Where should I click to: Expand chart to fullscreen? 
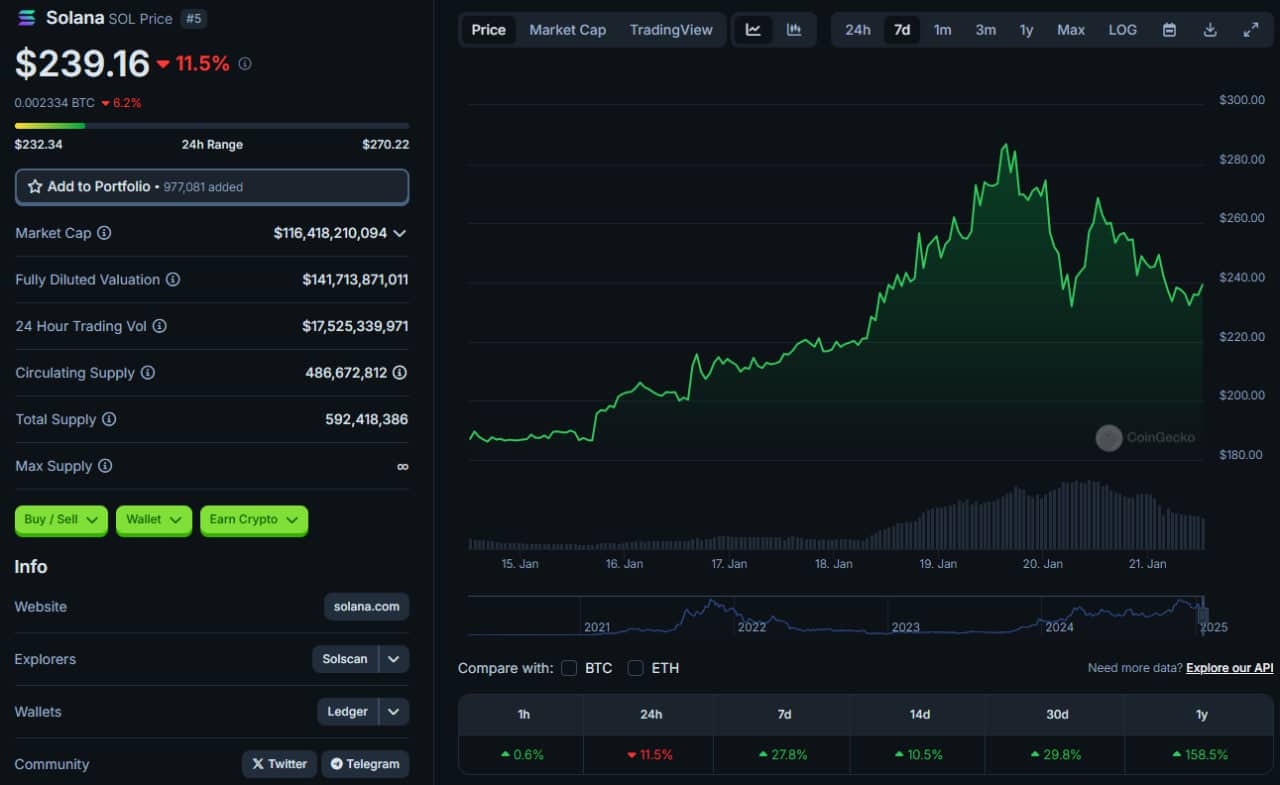[1251, 30]
